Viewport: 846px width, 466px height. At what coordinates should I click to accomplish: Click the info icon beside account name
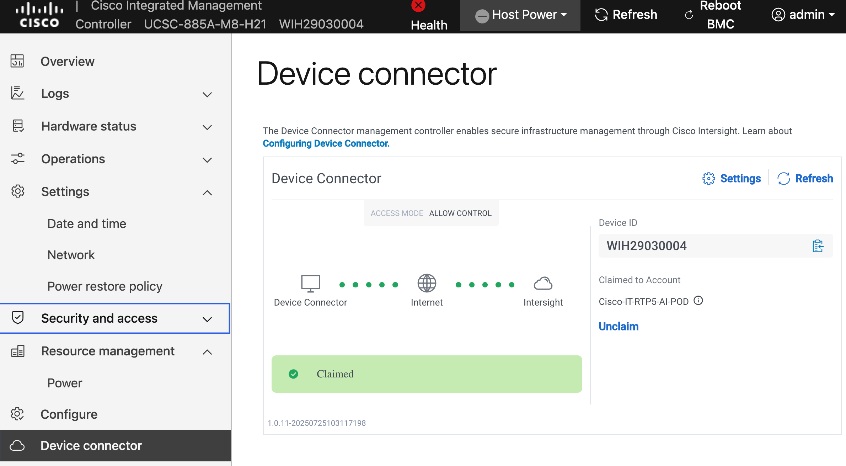698,301
